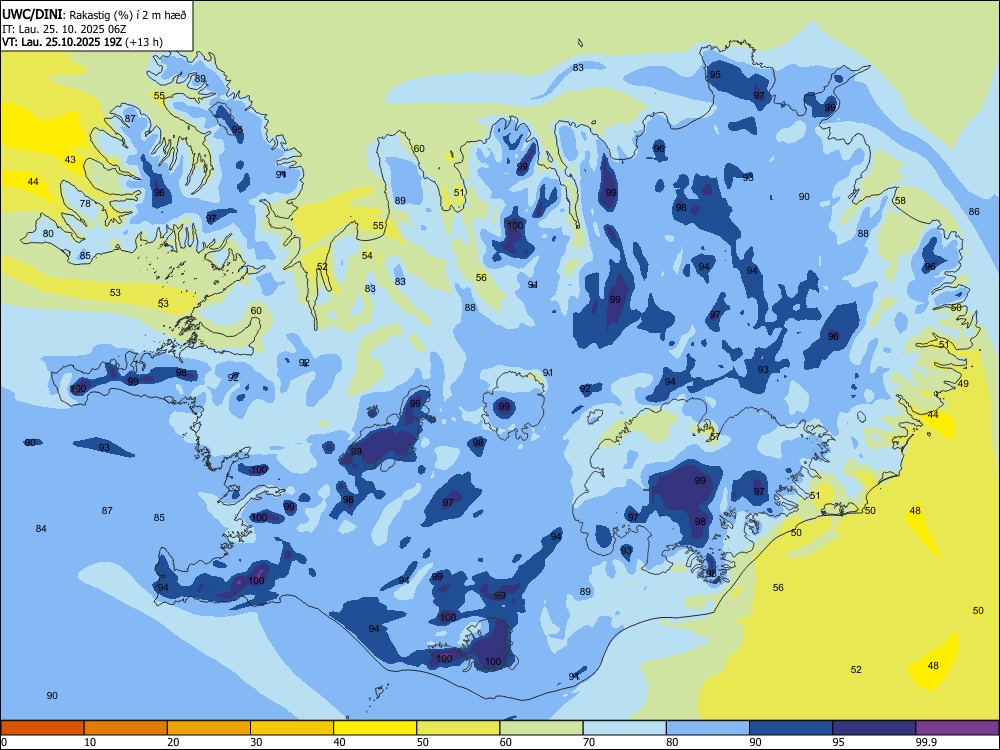Click the 80-90 medium blue swatch

(x=708, y=728)
